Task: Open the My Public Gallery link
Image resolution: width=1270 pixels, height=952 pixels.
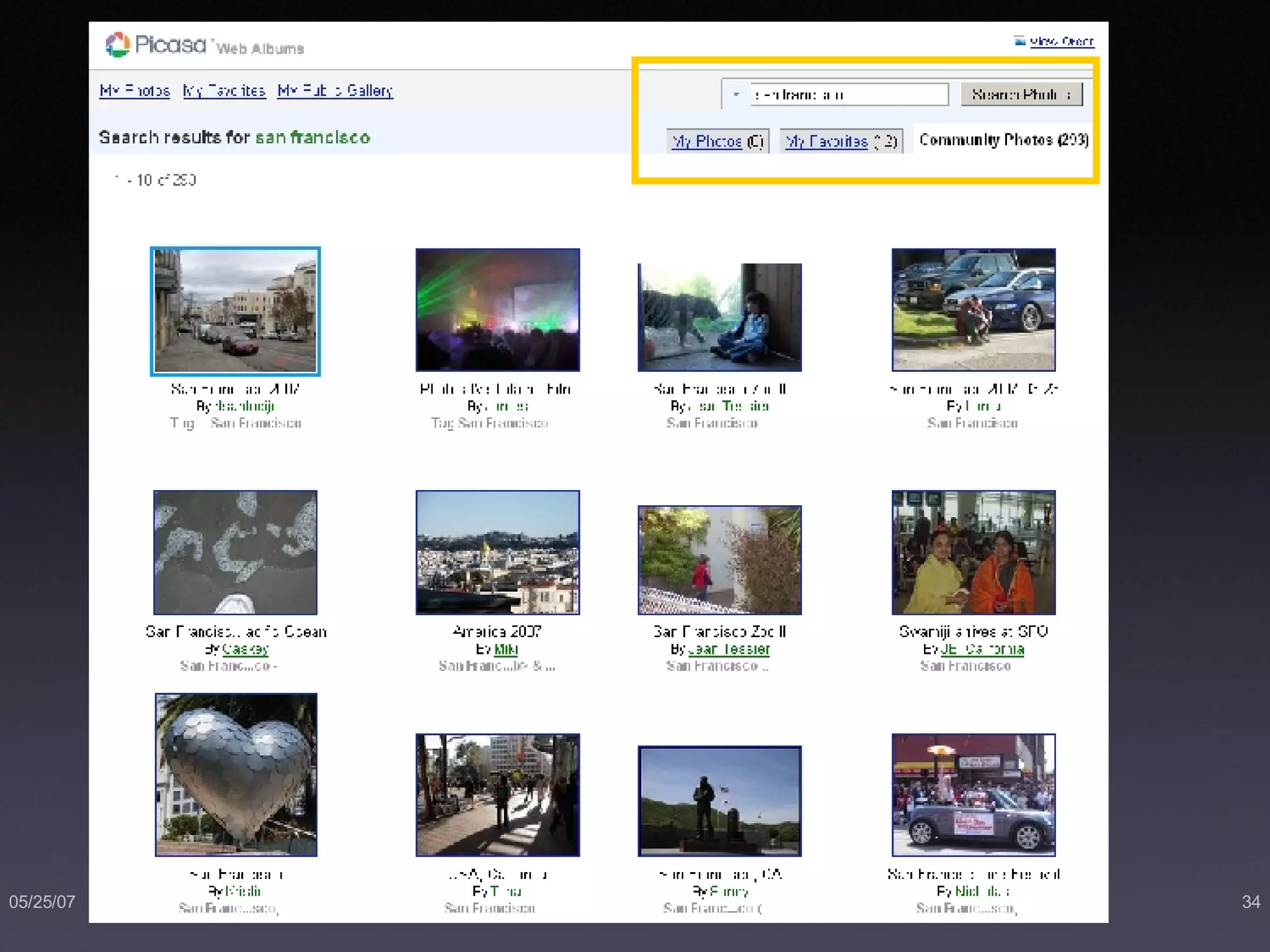Action: coord(335,91)
